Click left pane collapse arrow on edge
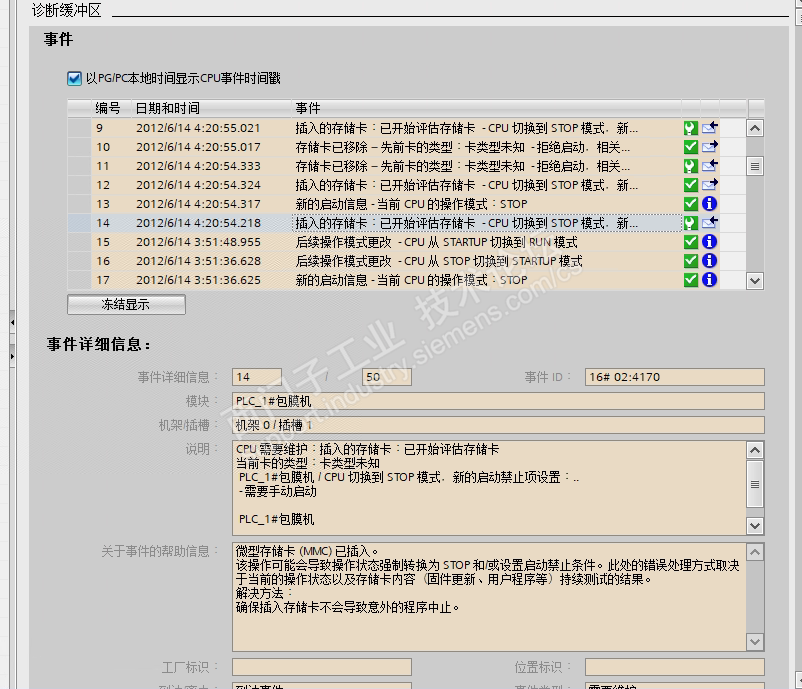The width and height of the screenshot is (802, 689). pos(12,322)
